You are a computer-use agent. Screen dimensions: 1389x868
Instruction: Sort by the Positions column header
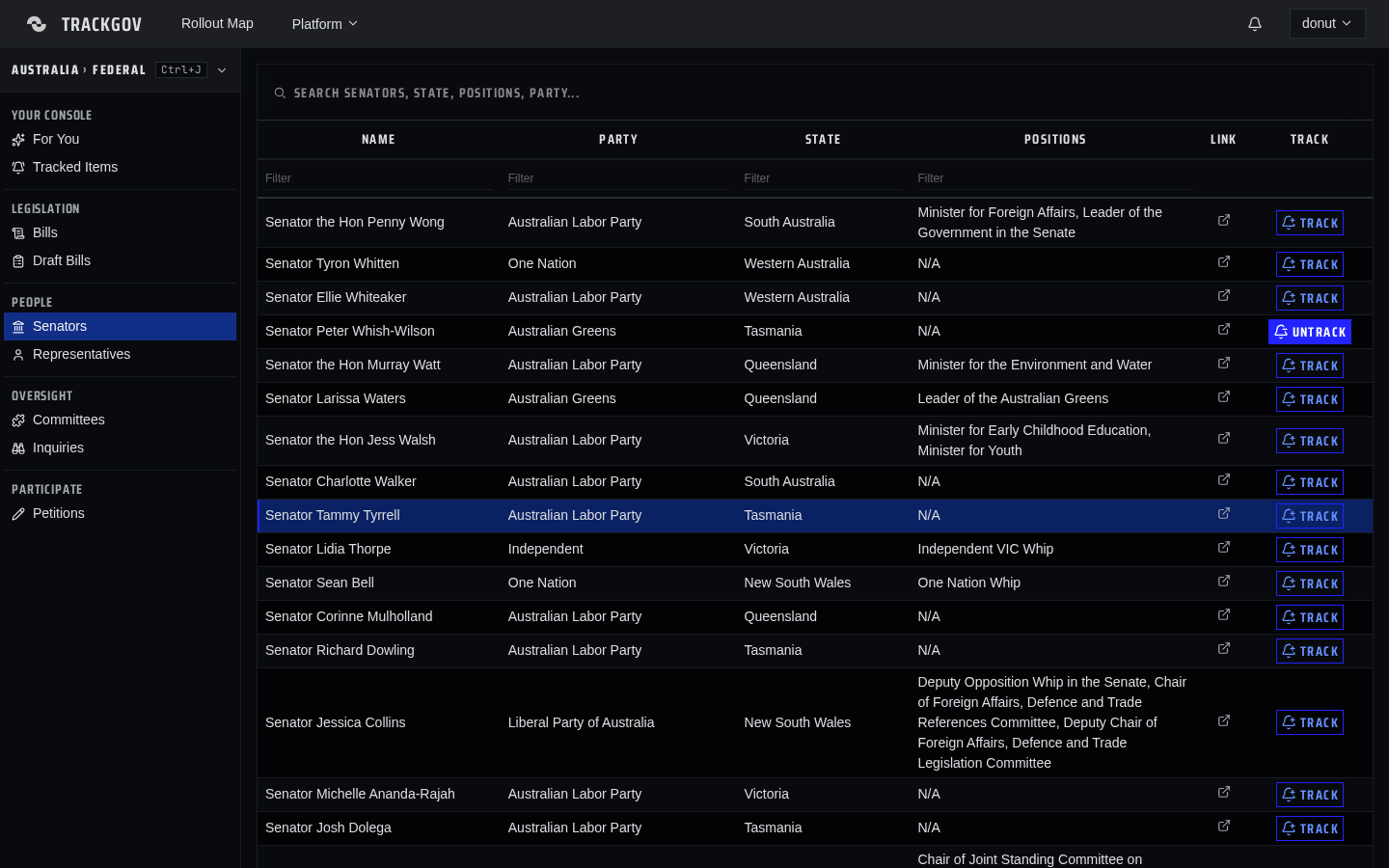point(1054,140)
